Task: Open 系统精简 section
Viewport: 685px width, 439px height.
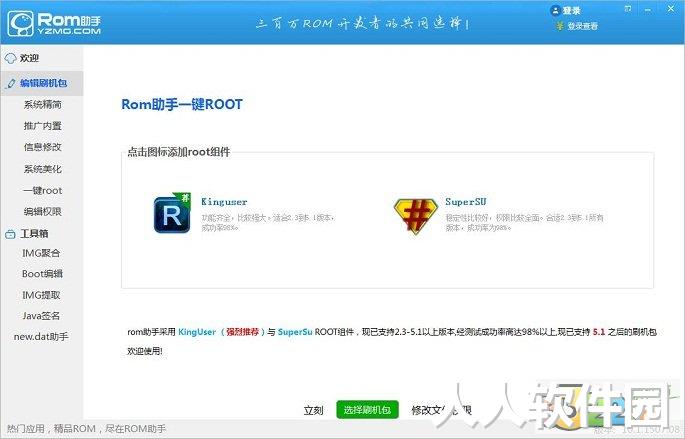Action: [42, 104]
